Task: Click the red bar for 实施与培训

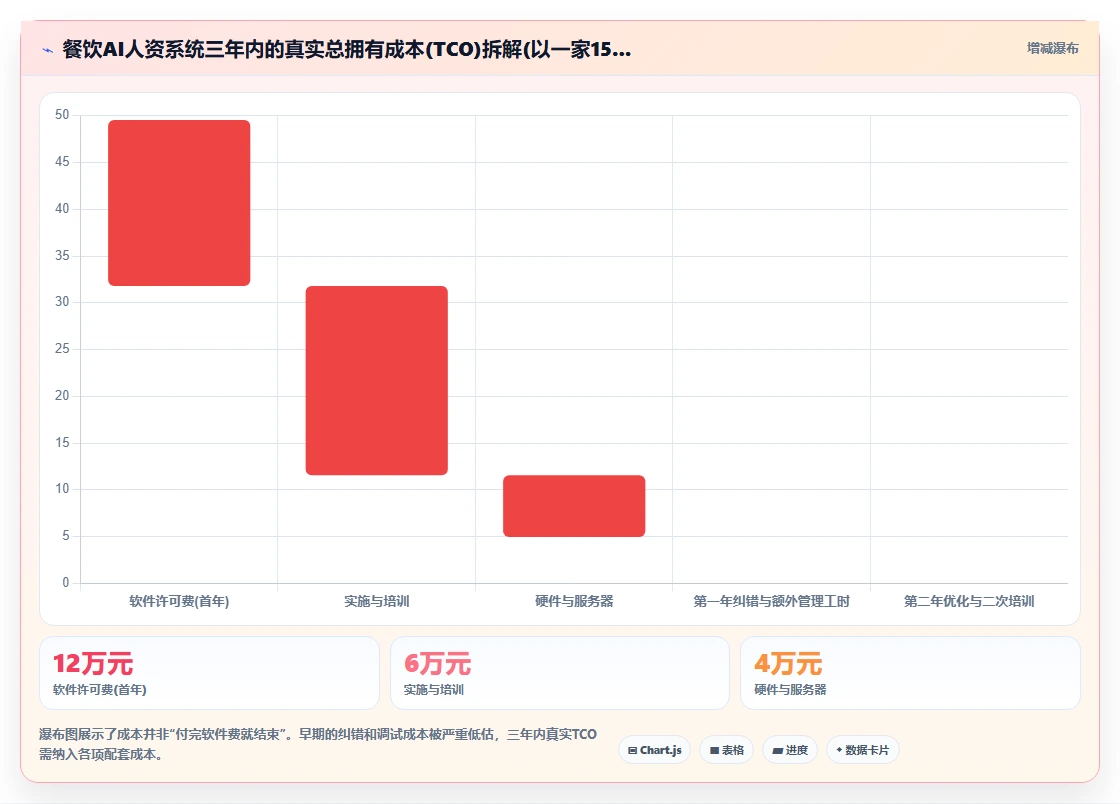Action: click(x=376, y=380)
